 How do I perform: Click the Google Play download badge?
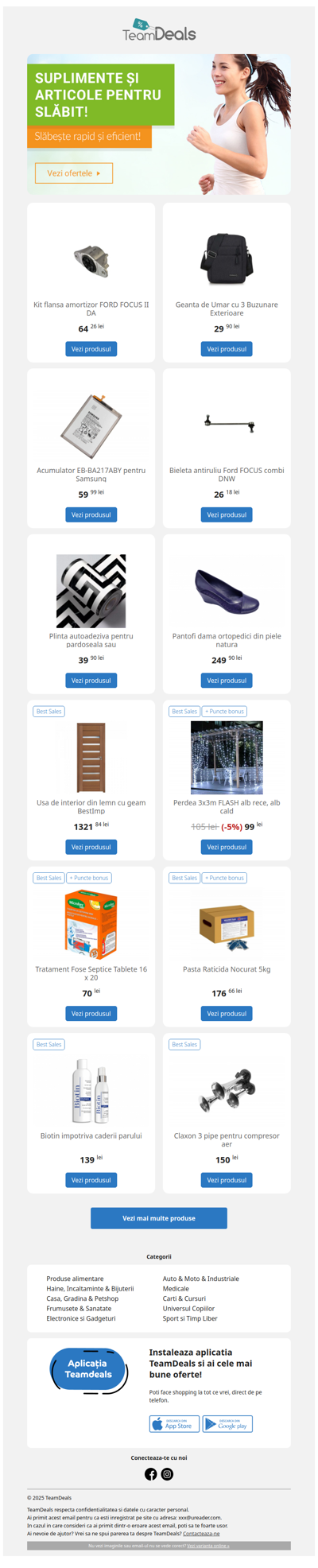[x=227, y=1423]
